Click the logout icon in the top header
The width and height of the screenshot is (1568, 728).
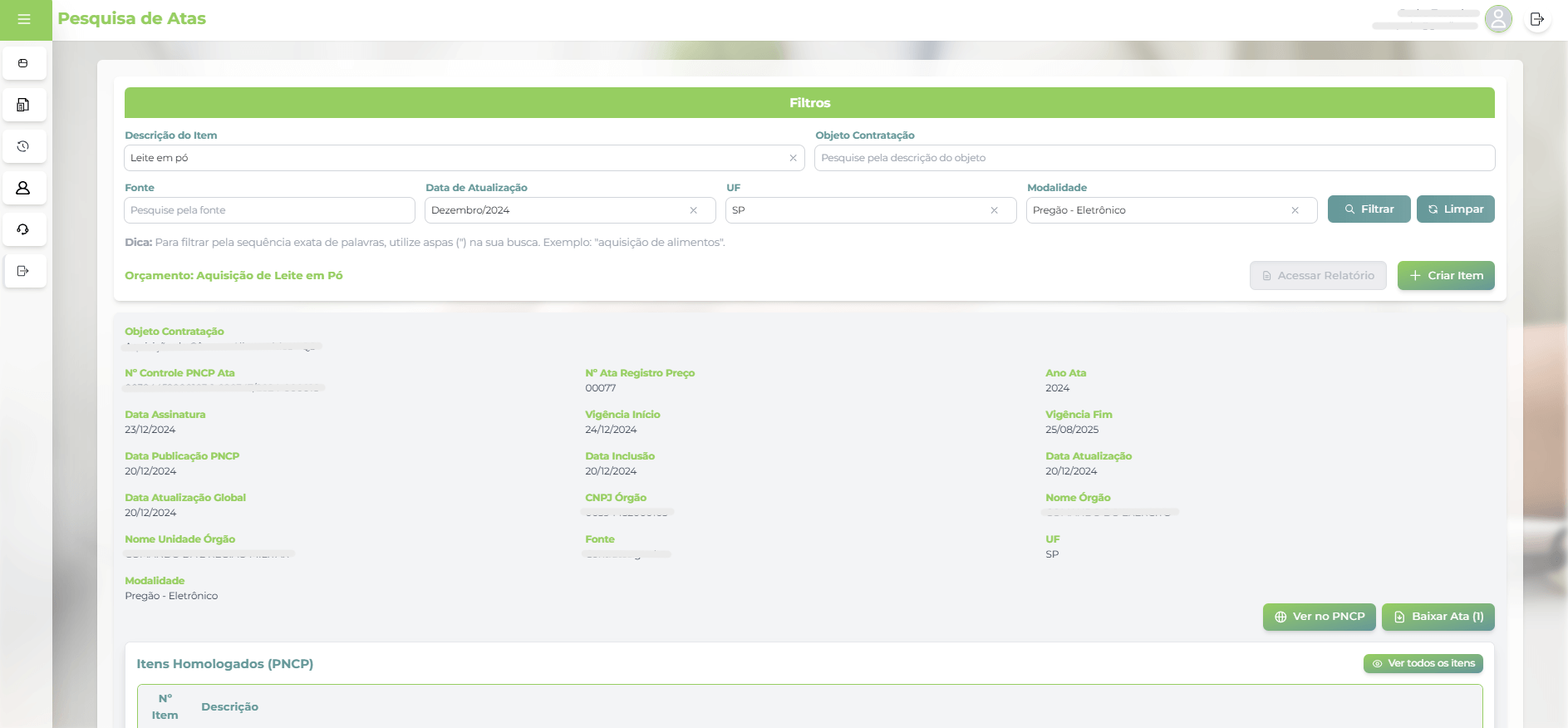click(x=1537, y=19)
